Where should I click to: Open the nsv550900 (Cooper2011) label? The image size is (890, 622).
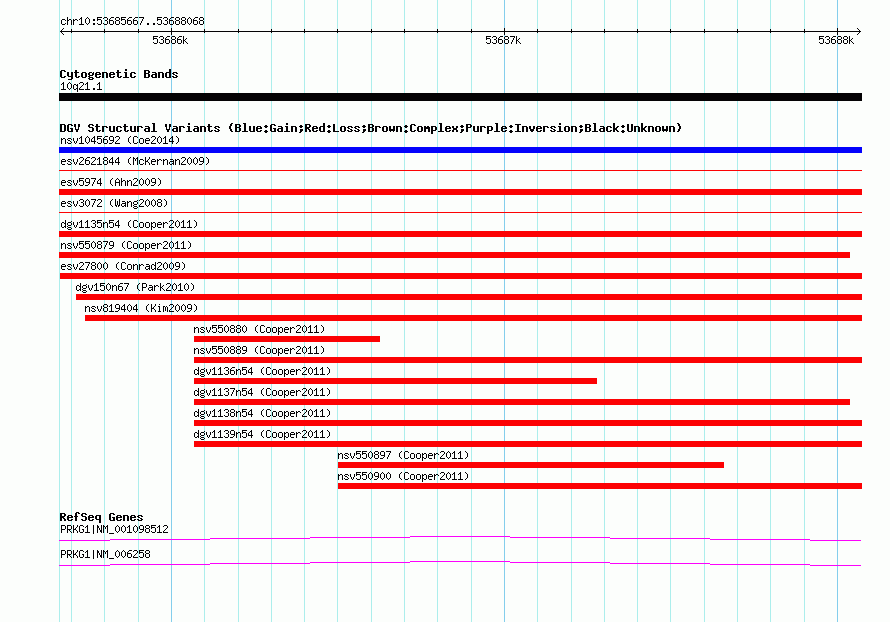point(403,476)
